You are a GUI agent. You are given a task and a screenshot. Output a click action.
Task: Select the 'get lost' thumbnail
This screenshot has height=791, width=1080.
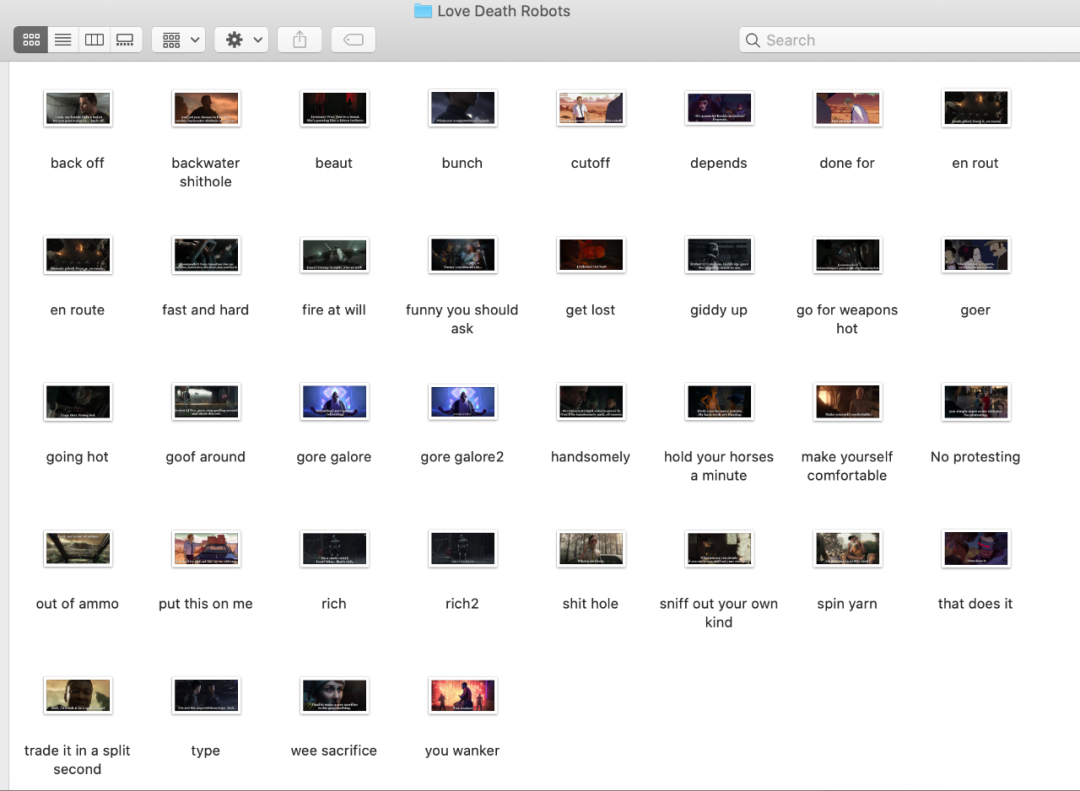[x=591, y=255]
